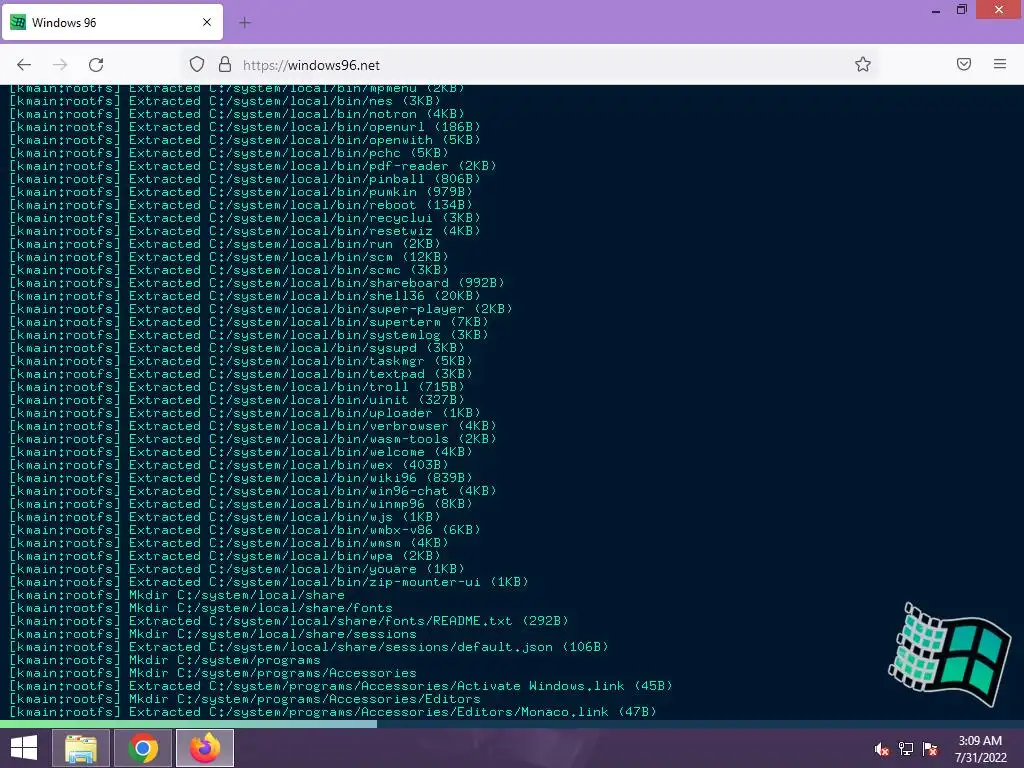This screenshot has width=1024, height=768.
Task: Close the Windows 96 tab
Action: click(x=207, y=22)
